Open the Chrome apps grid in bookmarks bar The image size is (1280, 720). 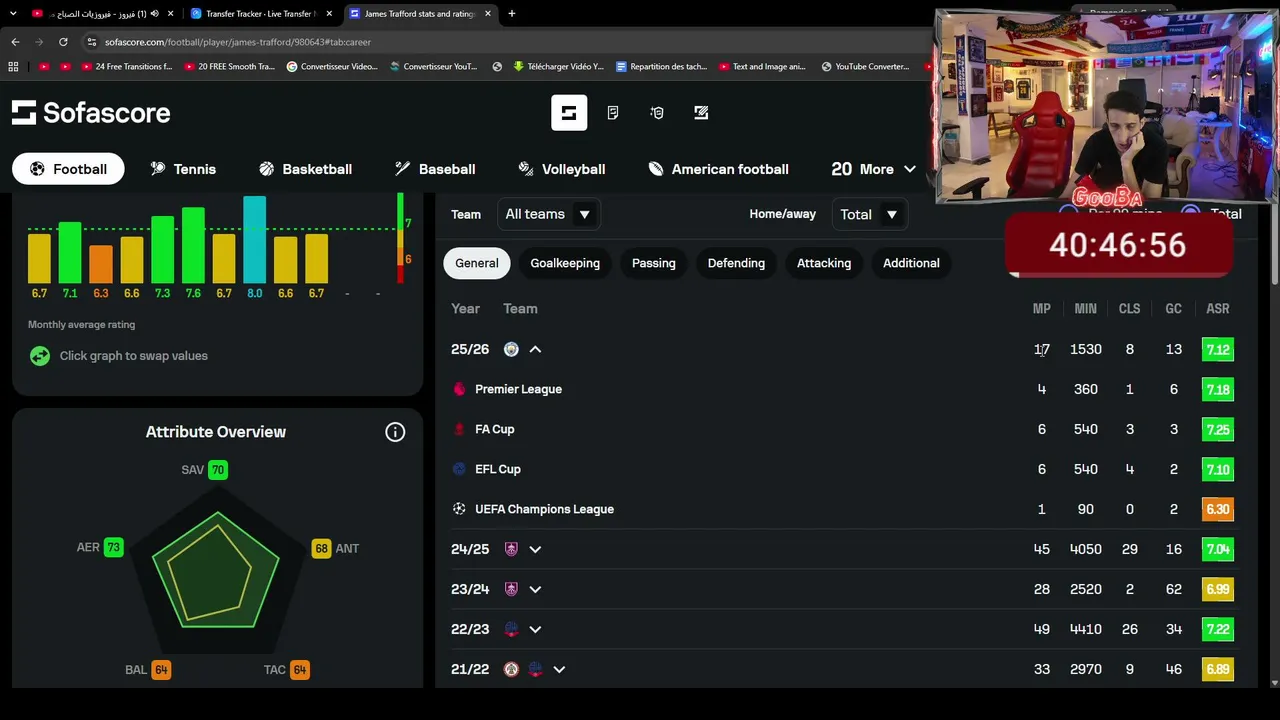click(x=13, y=67)
